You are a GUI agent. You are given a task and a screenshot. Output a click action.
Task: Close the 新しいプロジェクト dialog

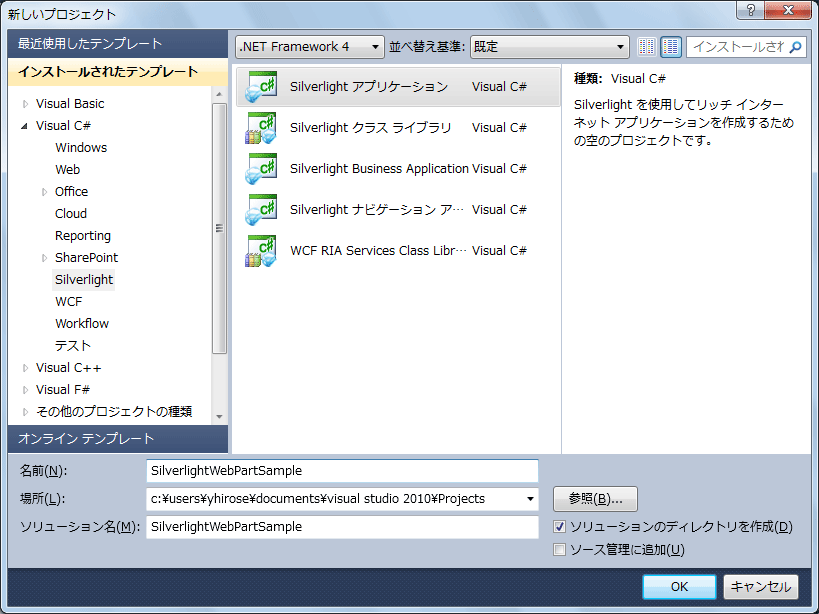(x=788, y=10)
